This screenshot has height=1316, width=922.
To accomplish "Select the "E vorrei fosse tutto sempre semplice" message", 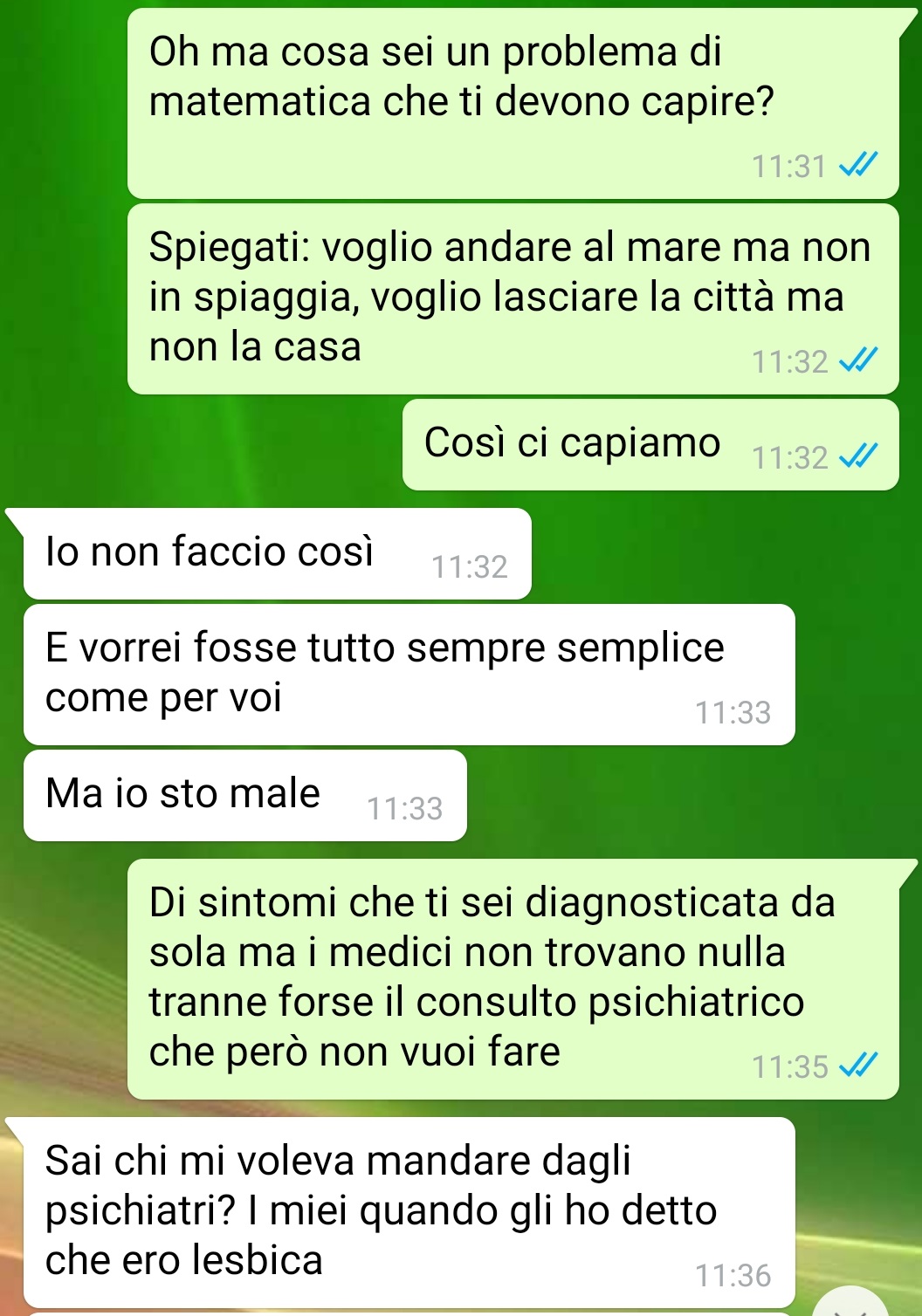I will click(x=409, y=675).
